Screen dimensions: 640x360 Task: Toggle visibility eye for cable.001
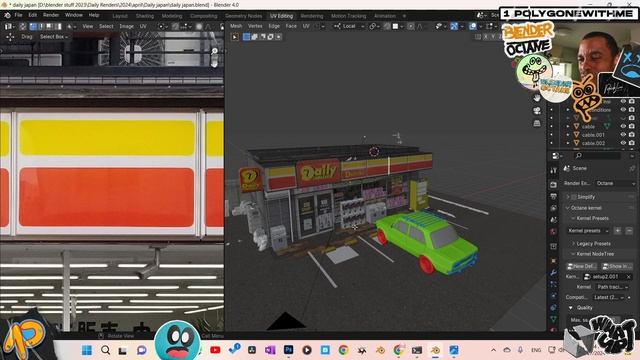(623, 135)
